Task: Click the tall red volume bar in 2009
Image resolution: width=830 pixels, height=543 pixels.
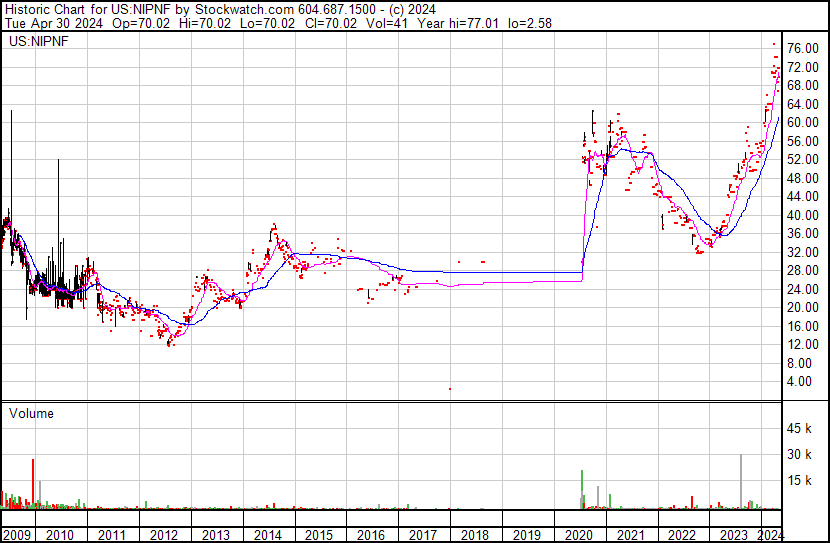Action: (33, 485)
